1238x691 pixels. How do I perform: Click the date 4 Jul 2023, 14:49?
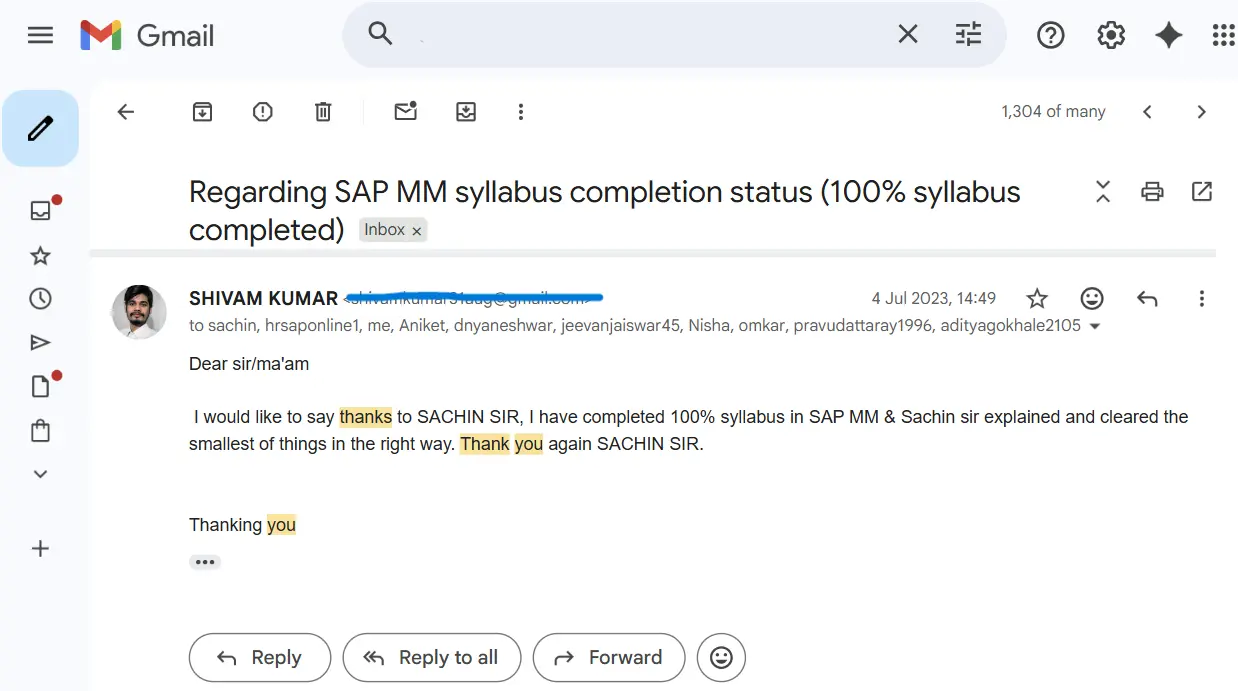[x=934, y=298]
